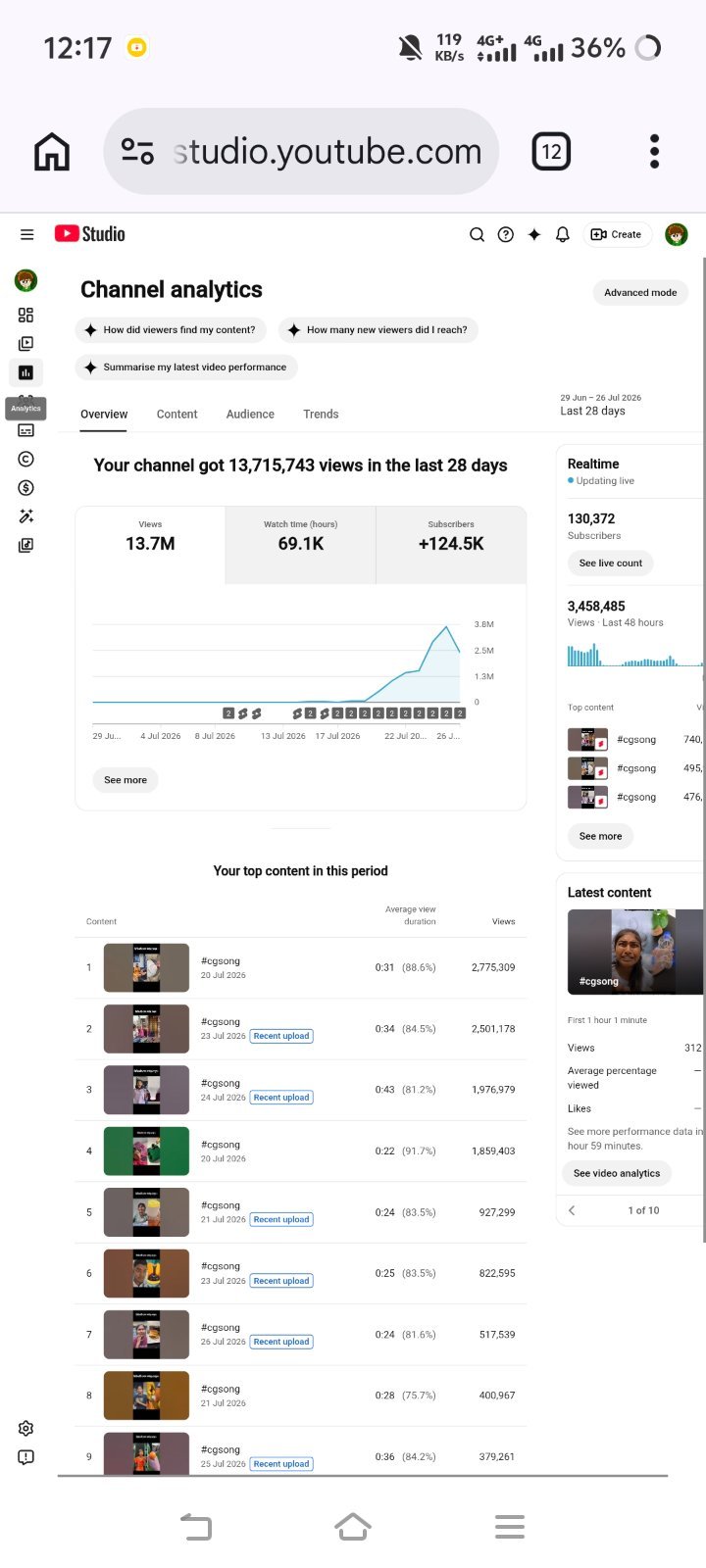Select the Subscribers metric card
The width and height of the screenshot is (706, 1568).
(x=451, y=545)
